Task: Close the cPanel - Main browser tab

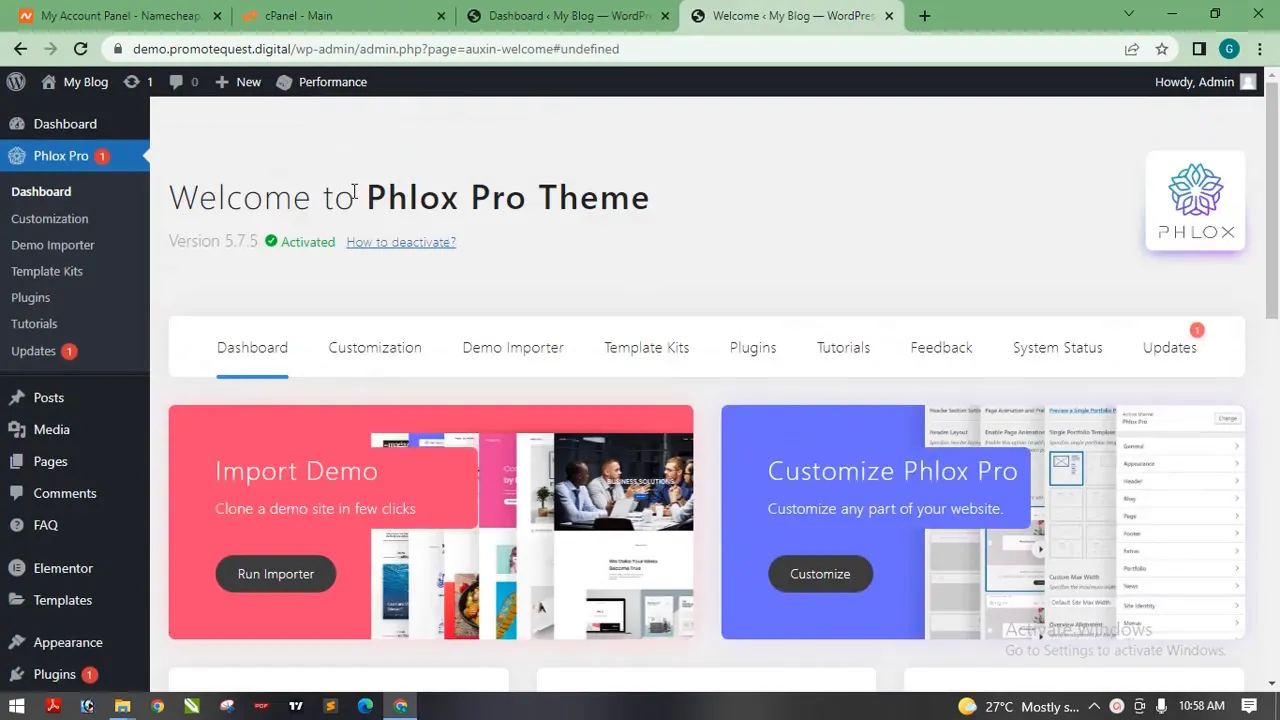Action: tap(442, 16)
